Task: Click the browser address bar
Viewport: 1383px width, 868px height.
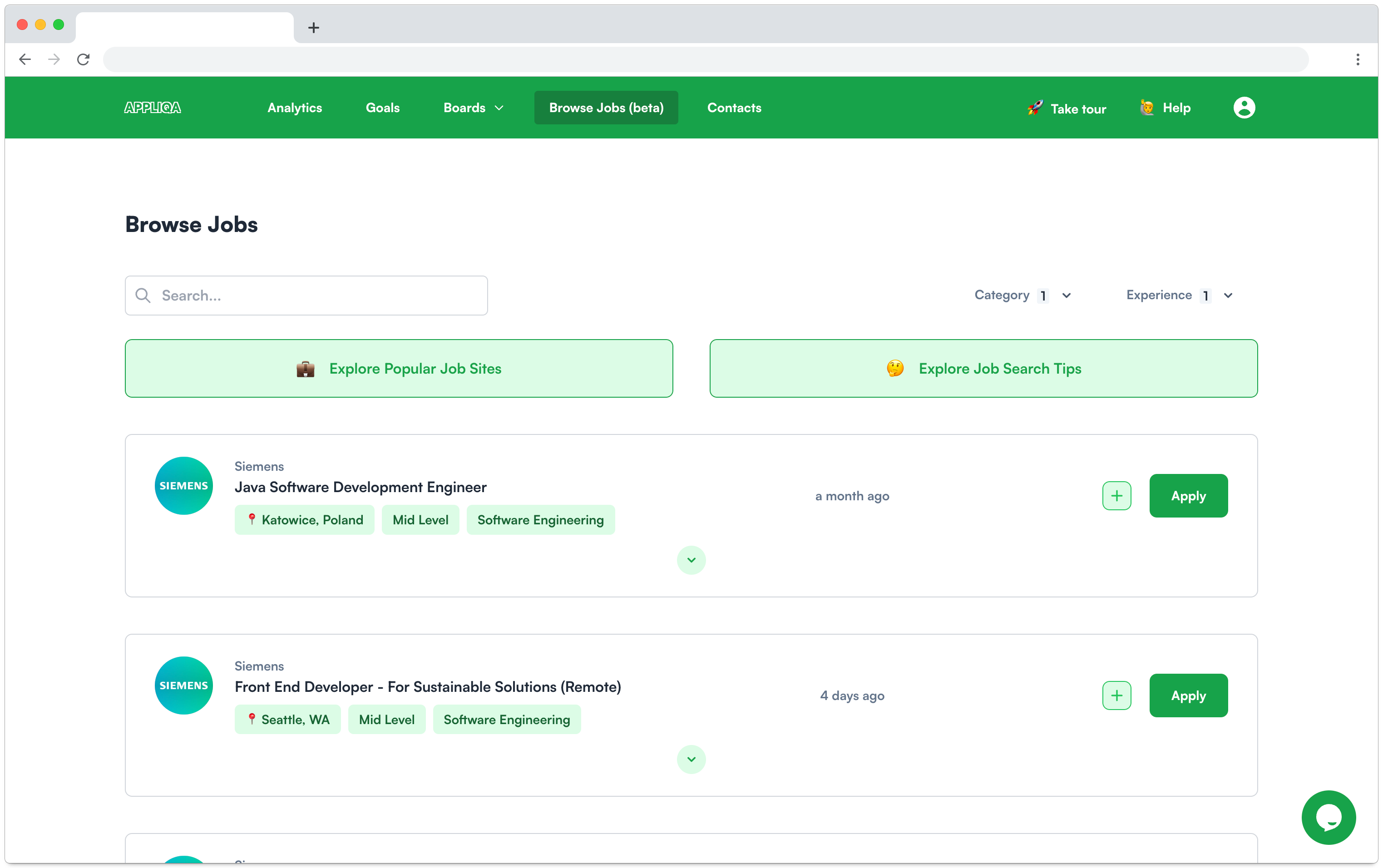Action: 705,59
